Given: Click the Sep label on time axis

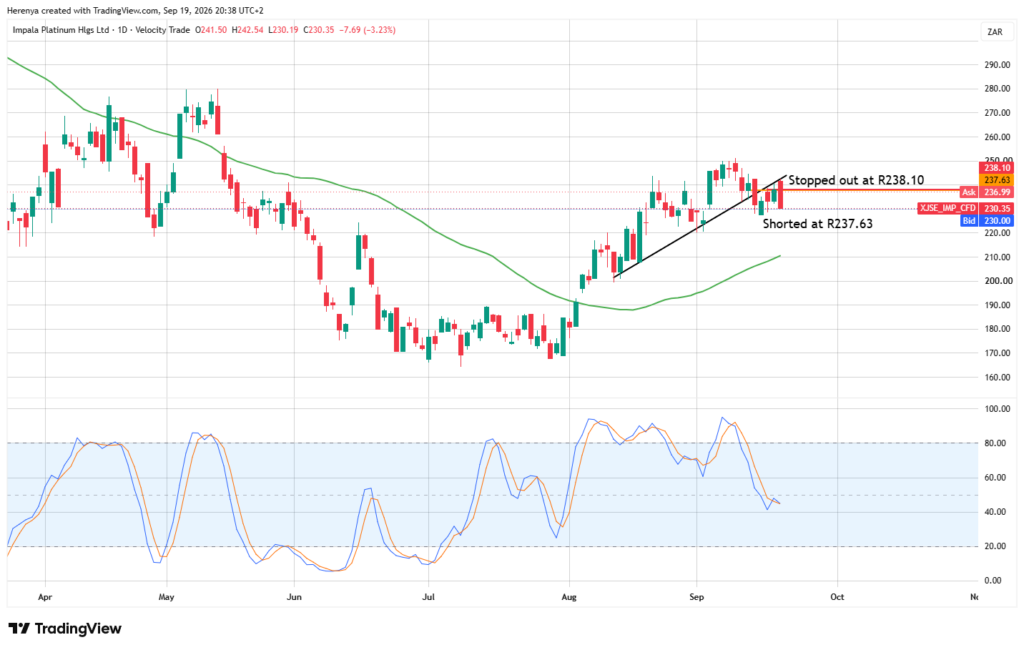Looking at the screenshot, I should point(696,597).
